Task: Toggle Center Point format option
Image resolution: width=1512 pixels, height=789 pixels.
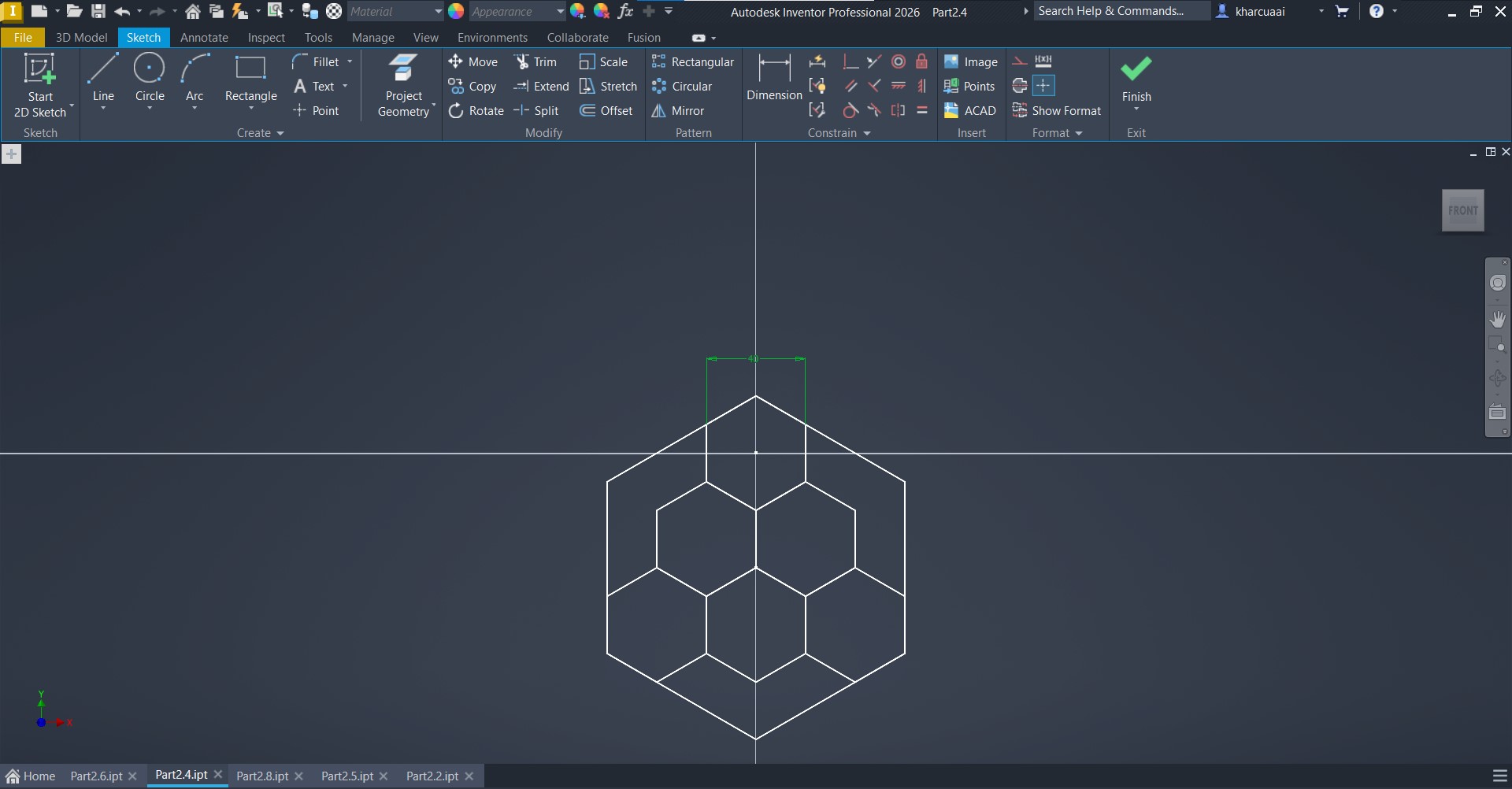Action: click(x=1043, y=86)
